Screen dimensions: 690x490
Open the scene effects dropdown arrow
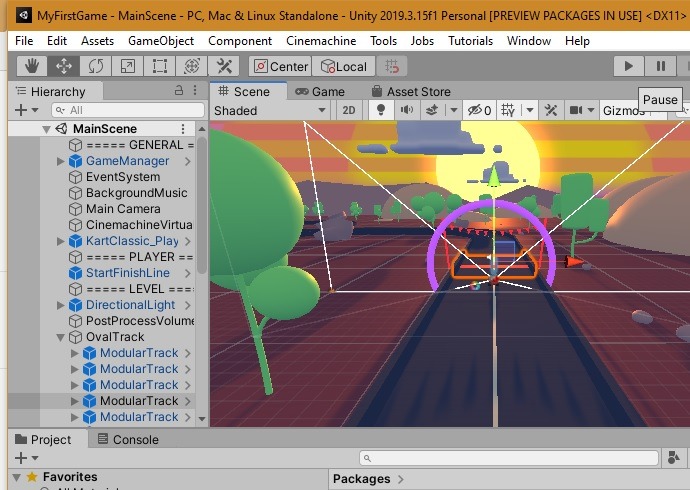pos(453,110)
